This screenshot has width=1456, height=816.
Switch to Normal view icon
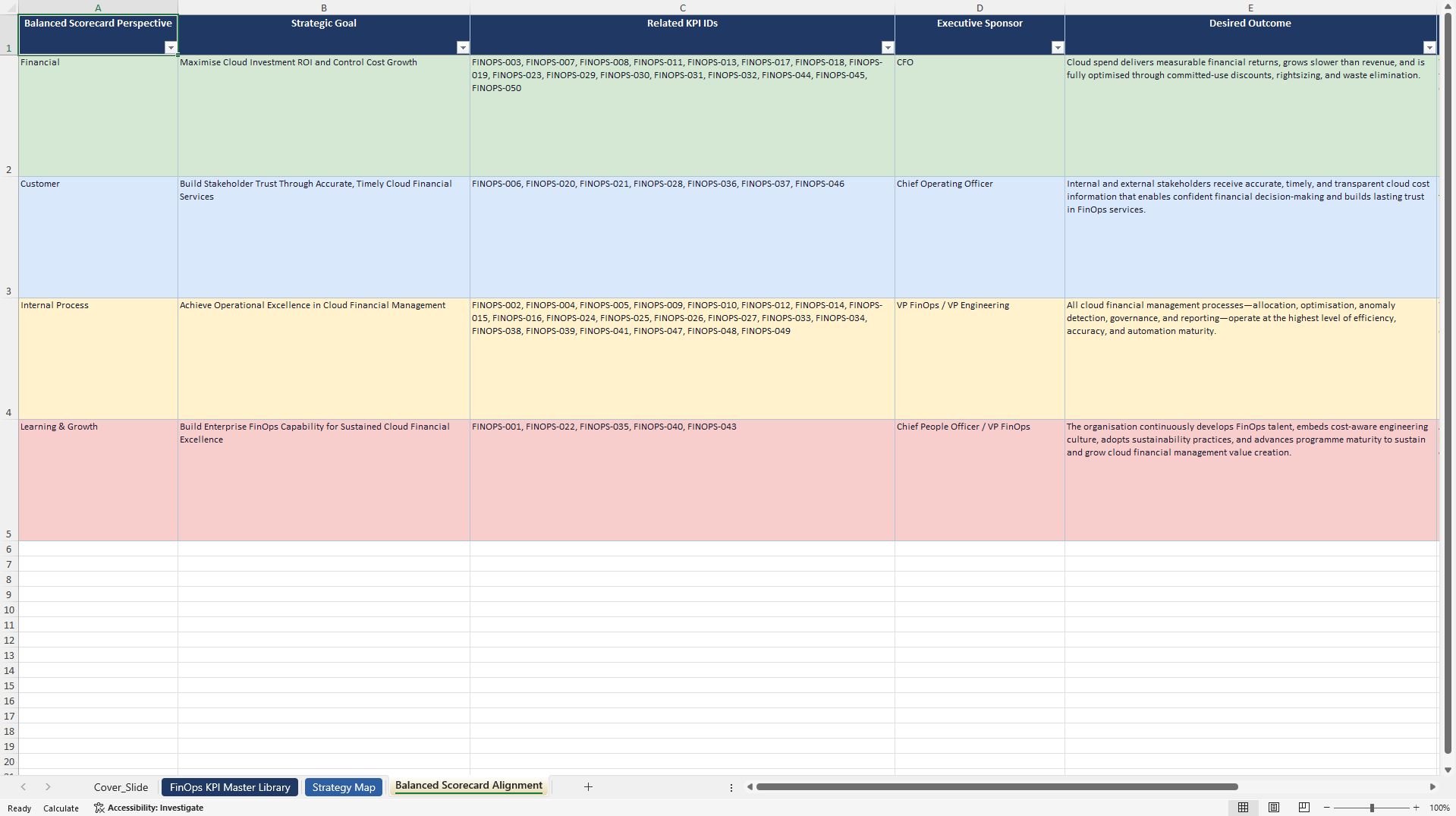coord(1243,808)
